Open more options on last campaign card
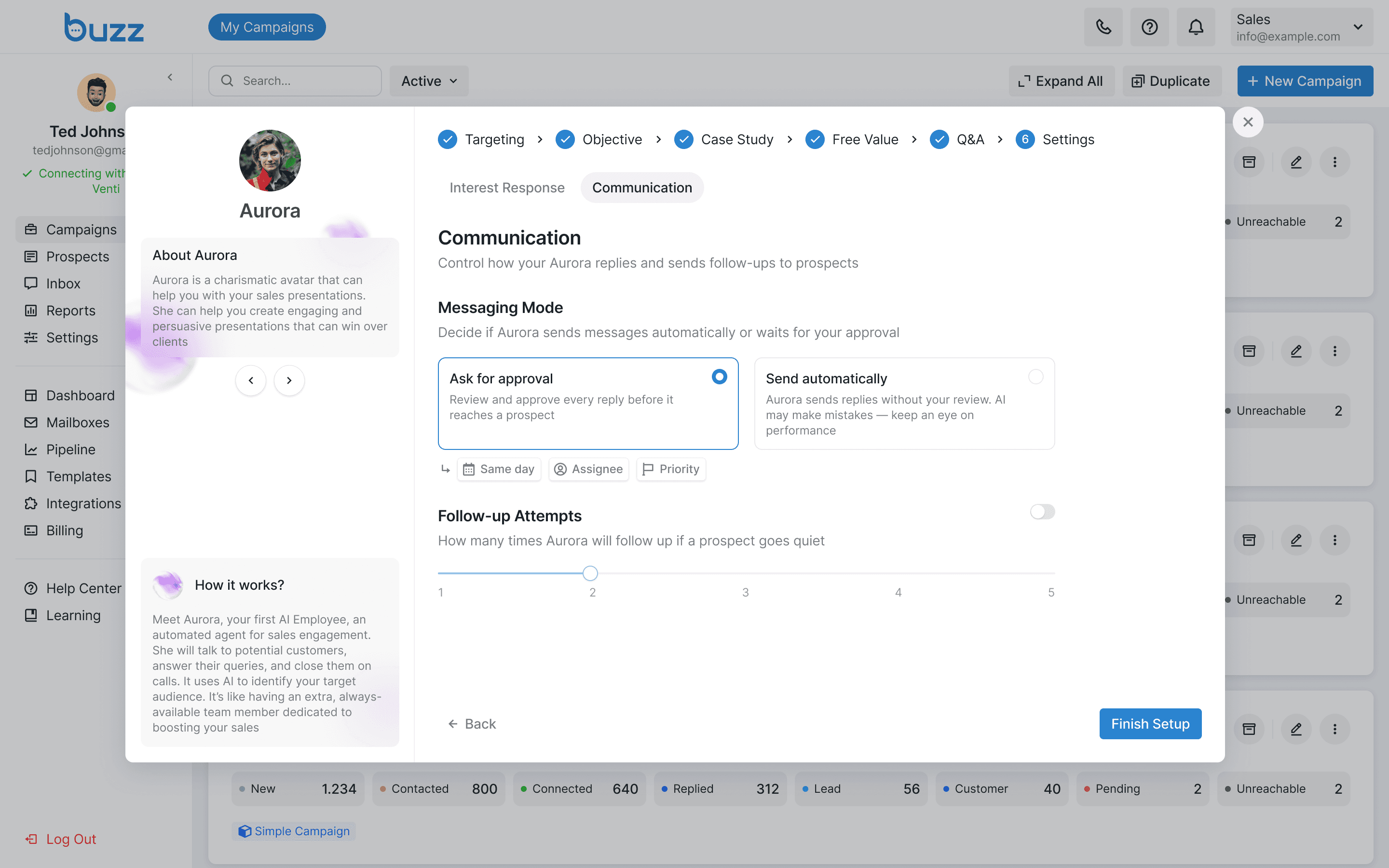 (x=1335, y=729)
